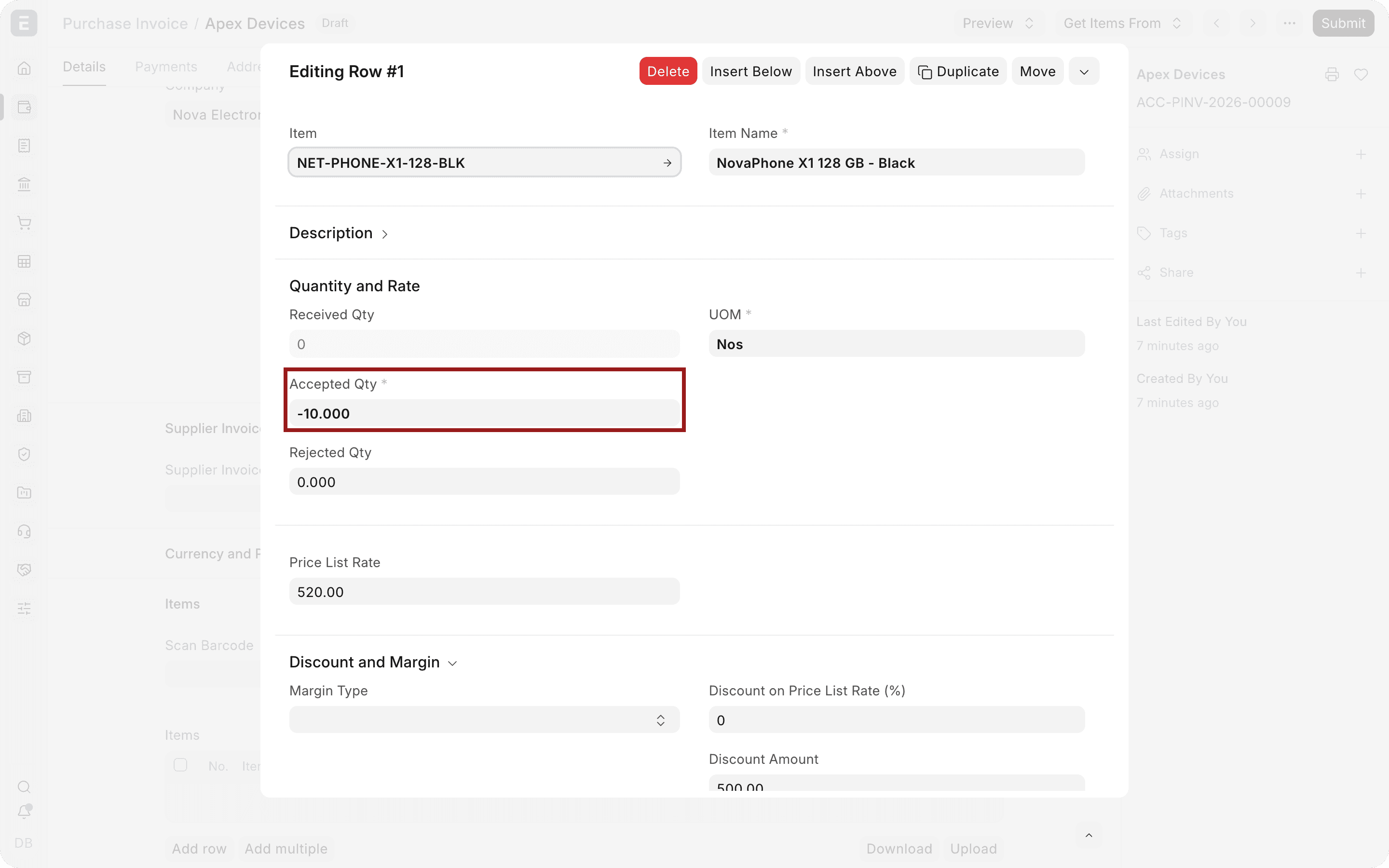Open the Margin Type dropdown
The image size is (1389, 868).
[x=484, y=720]
